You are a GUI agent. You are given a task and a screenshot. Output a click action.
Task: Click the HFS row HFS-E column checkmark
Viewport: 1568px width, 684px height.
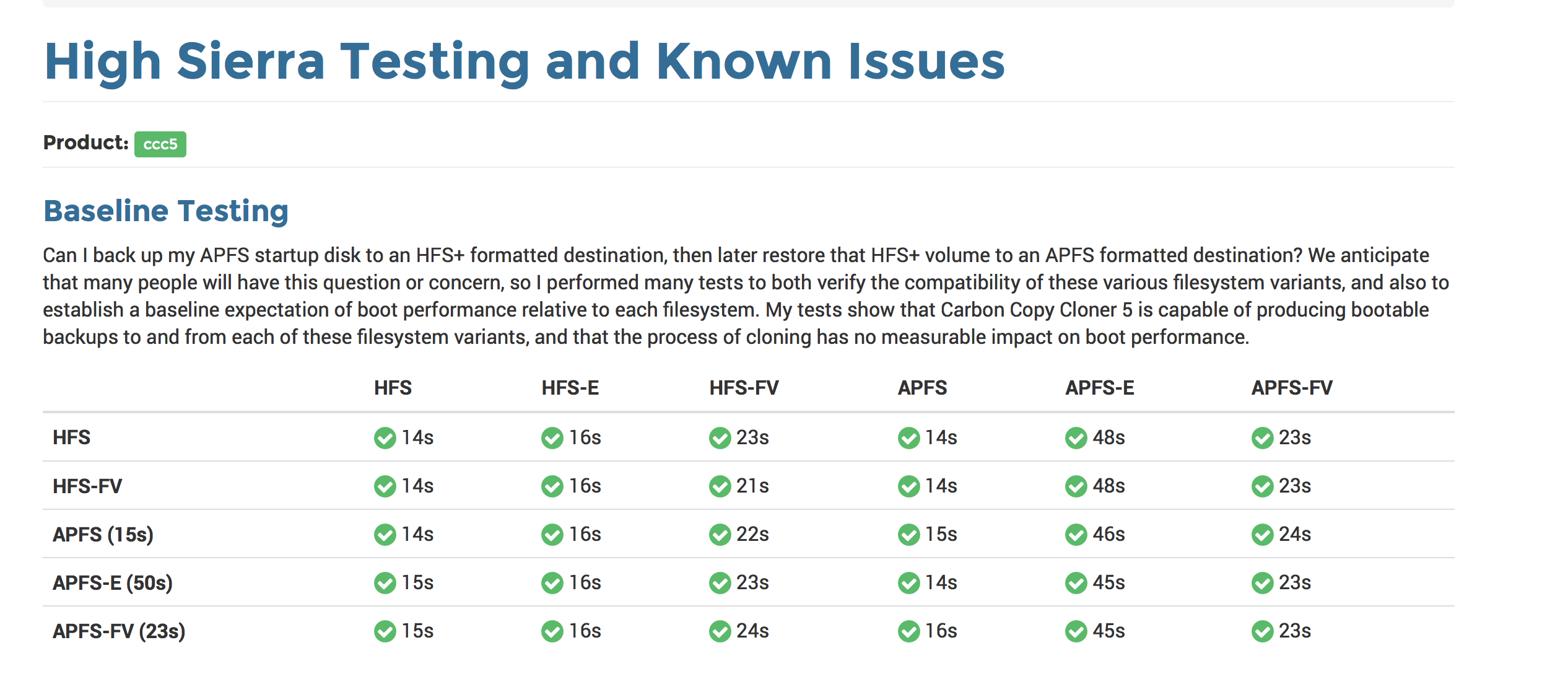(x=552, y=438)
